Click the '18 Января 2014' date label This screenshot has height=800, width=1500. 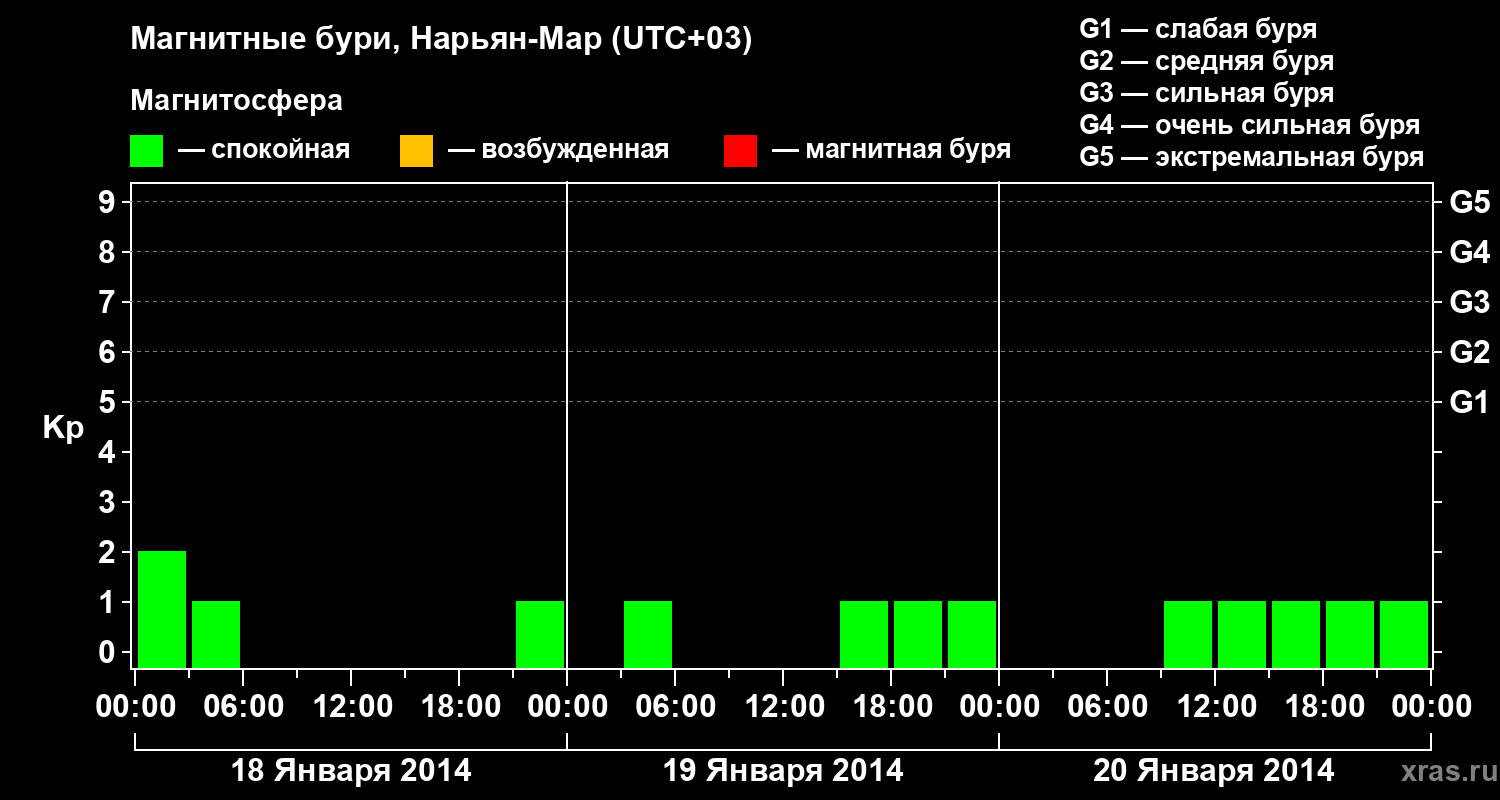click(x=351, y=771)
